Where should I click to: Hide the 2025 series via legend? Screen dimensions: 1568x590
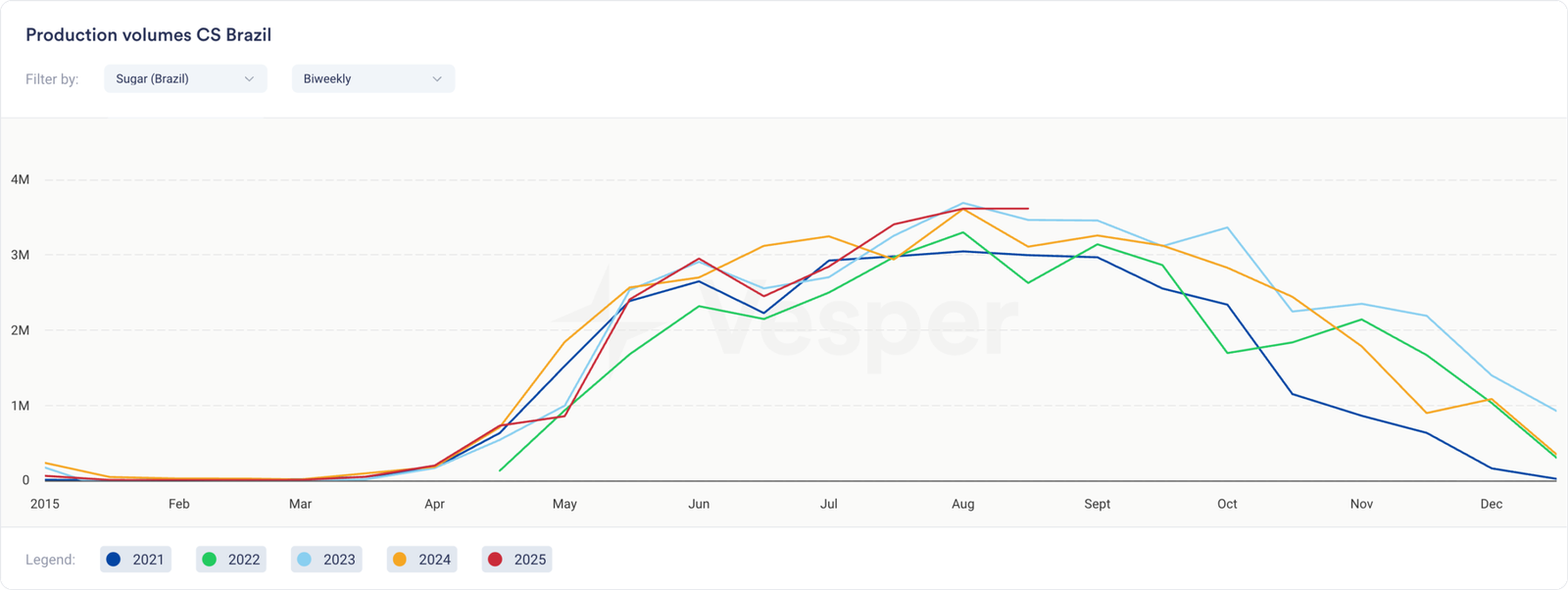(x=517, y=560)
